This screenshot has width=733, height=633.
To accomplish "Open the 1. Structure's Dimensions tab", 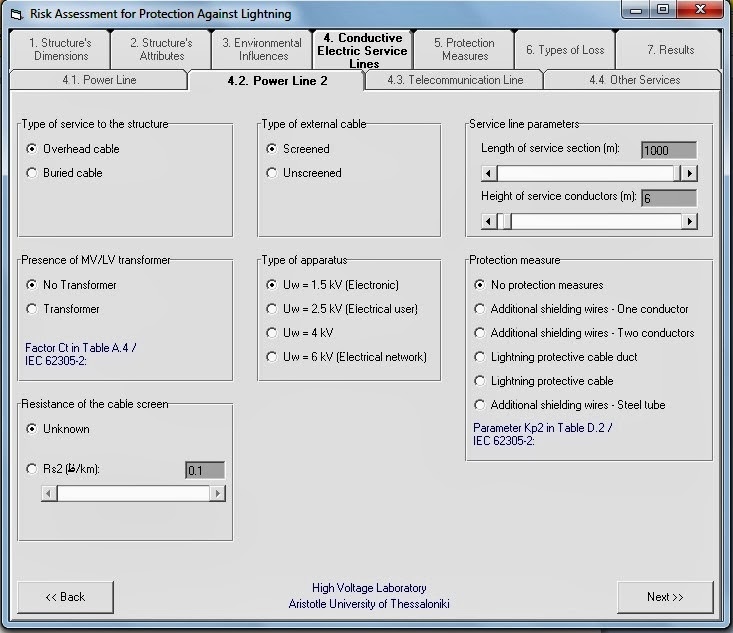I will [x=59, y=50].
